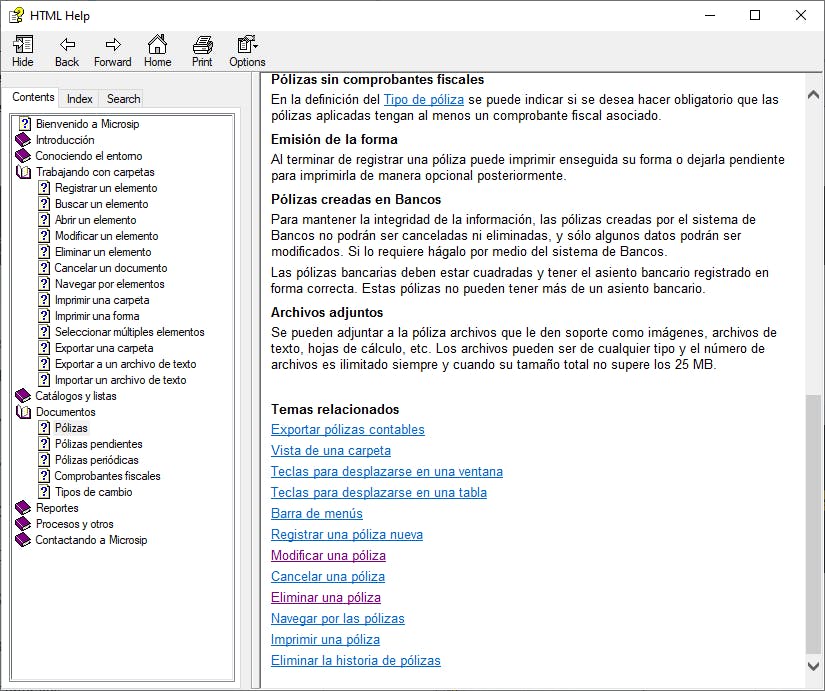Image resolution: width=825 pixels, height=691 pixels.
Task: Switch to the Contents tab
Action: 33,97
